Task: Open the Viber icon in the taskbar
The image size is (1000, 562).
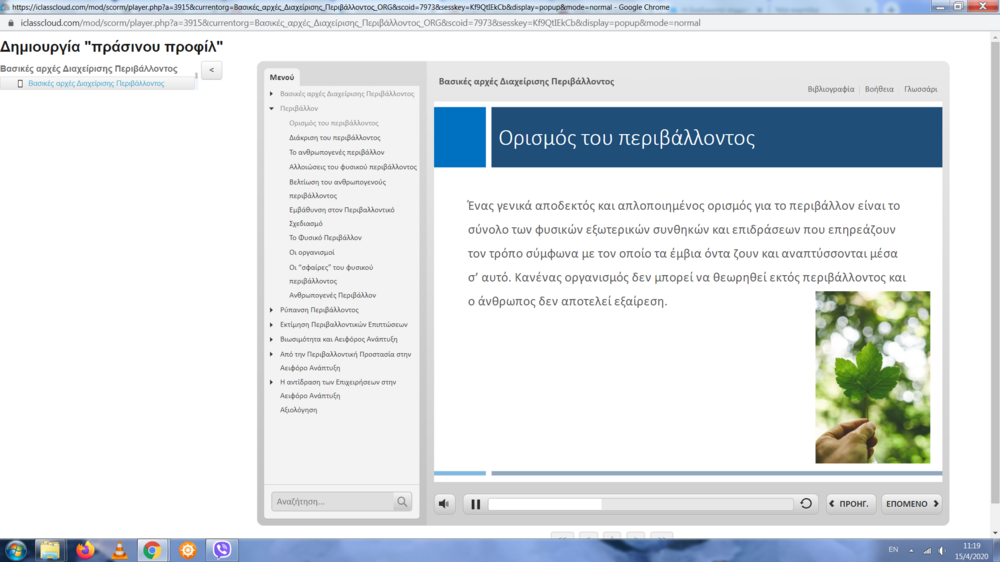Action: click(222, 550)
